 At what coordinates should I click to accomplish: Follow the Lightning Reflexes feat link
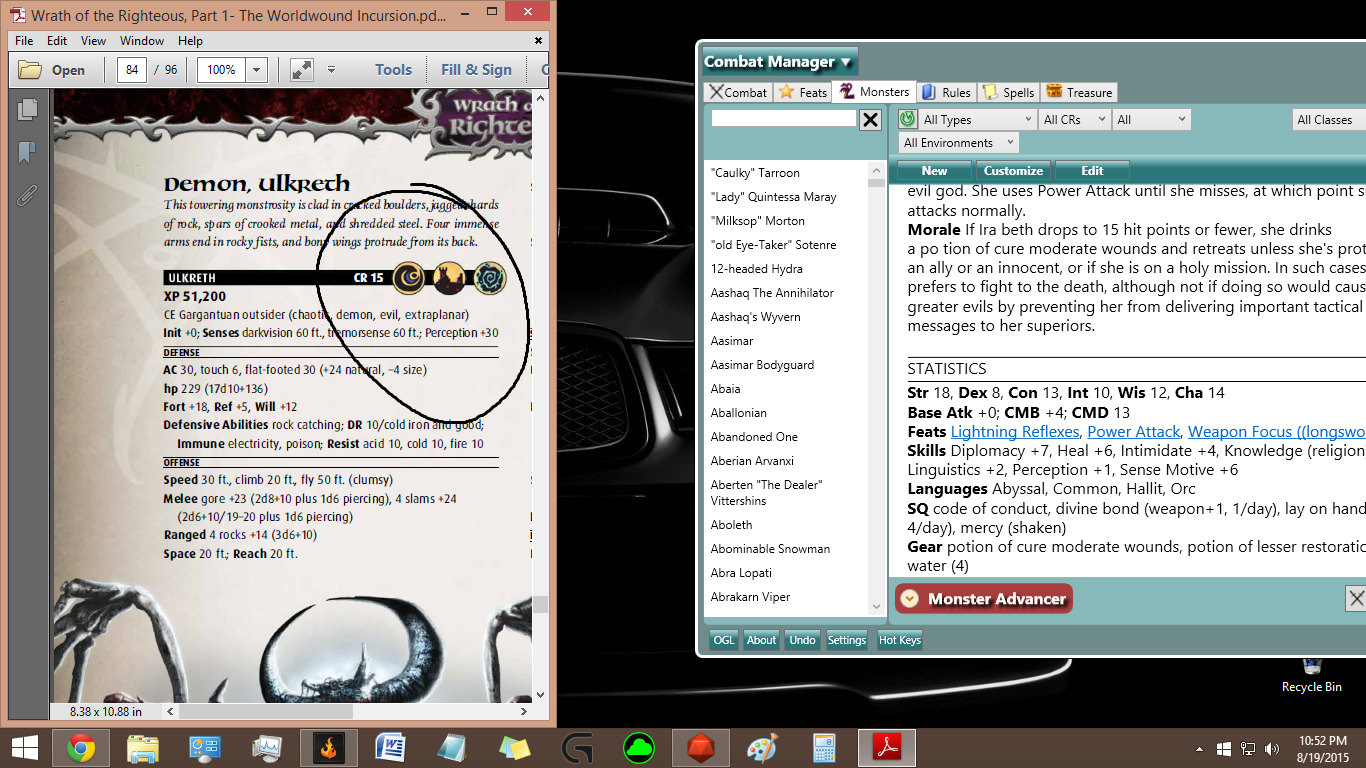pyautogui.click(x=1015, y=432)
